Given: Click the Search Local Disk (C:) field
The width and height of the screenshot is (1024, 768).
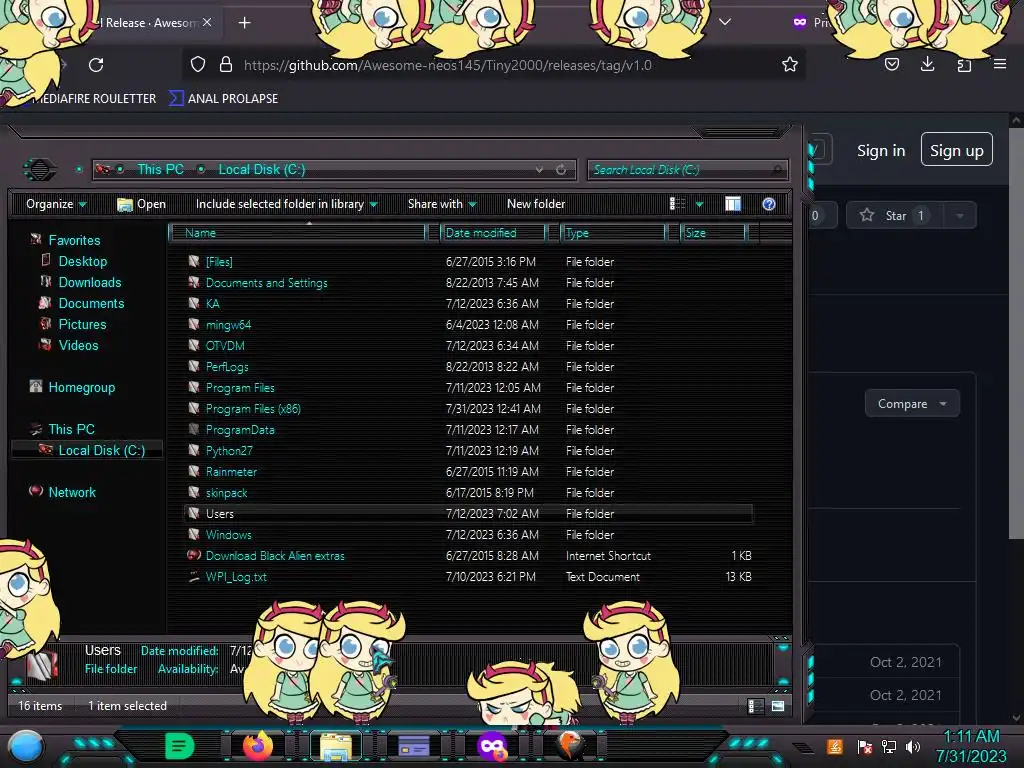Looking at the screenshot, I should [687, 170].
